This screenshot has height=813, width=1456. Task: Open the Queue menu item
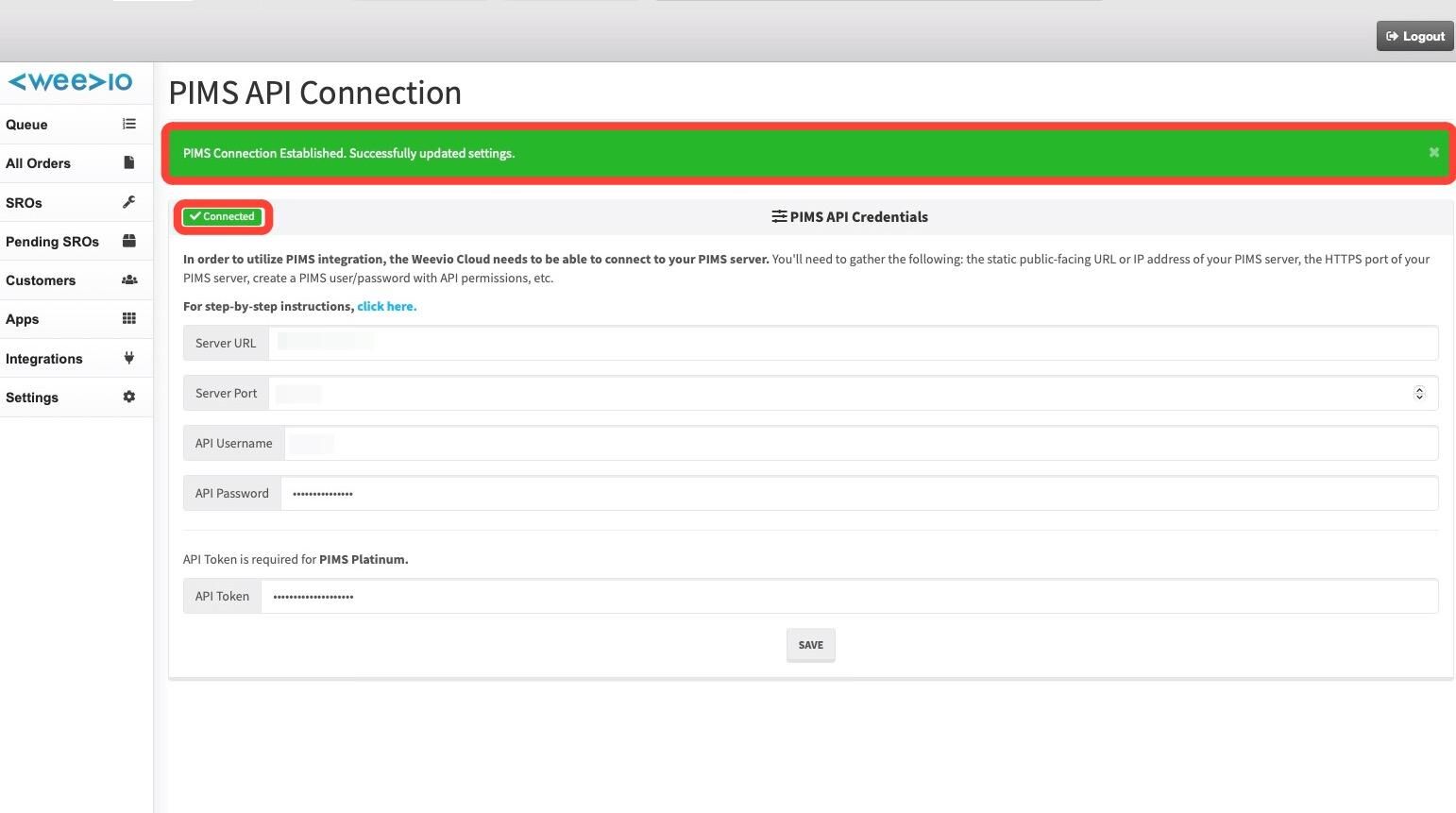(x=76, y=124)
